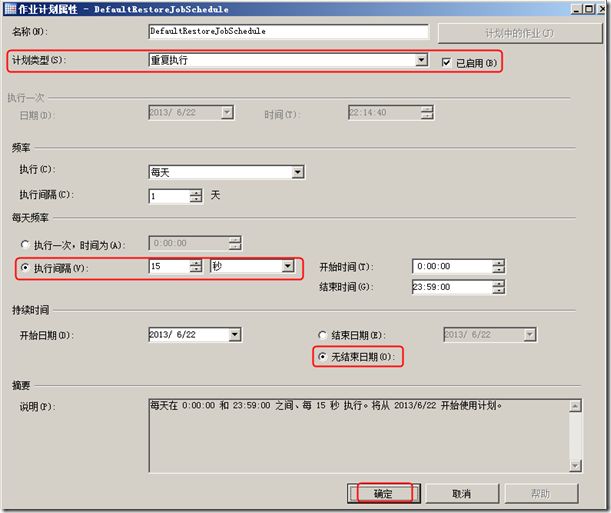Click the 结束时间 field showing 23:59:00

452,287
